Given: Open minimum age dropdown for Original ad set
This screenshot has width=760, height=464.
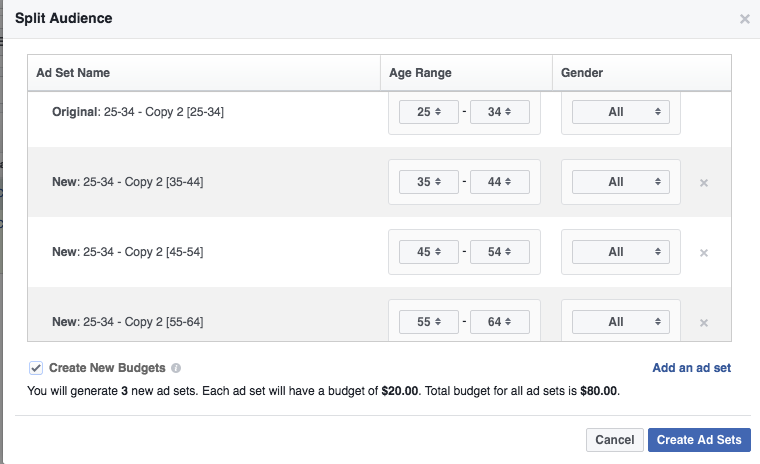Looking at the screenshot, I should (x=429, y=112).
